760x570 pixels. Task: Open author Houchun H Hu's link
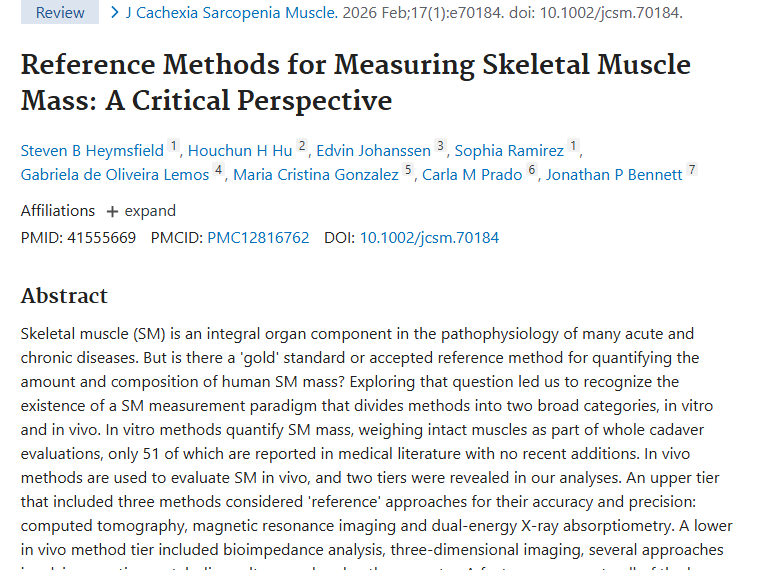[x=240, y=151]
